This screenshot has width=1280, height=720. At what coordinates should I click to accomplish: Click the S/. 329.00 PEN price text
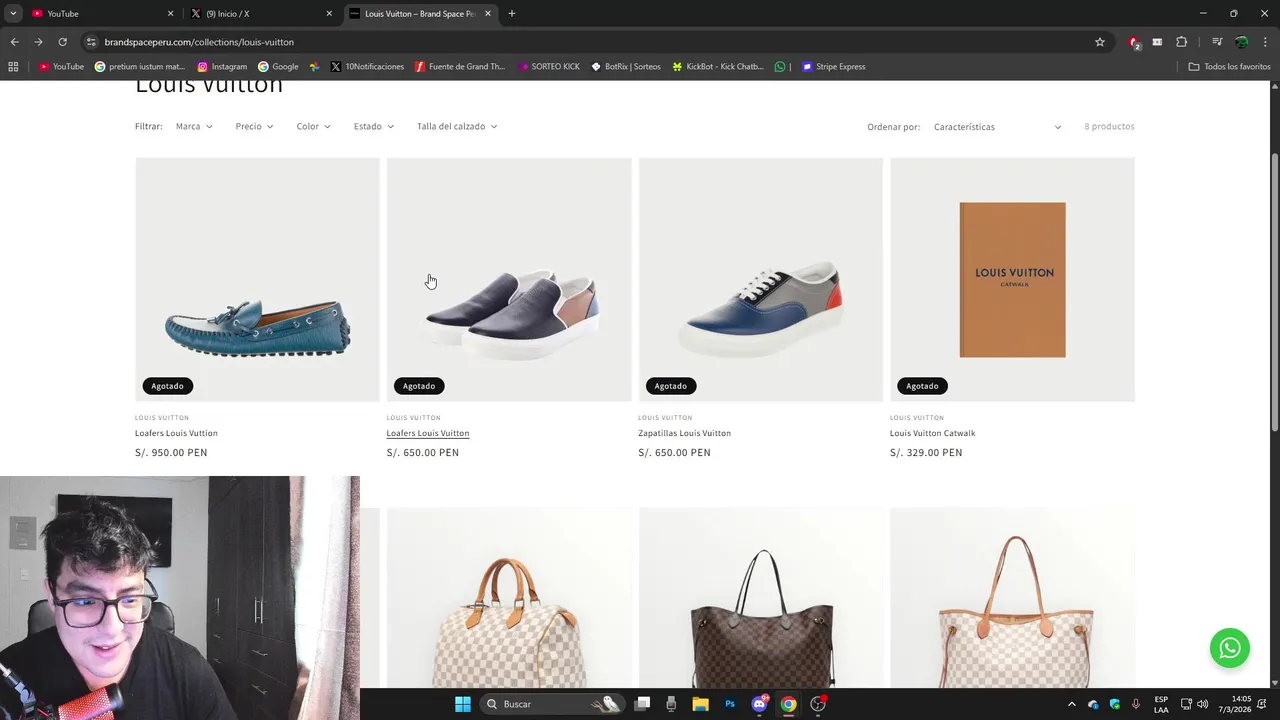pos(926,453)
